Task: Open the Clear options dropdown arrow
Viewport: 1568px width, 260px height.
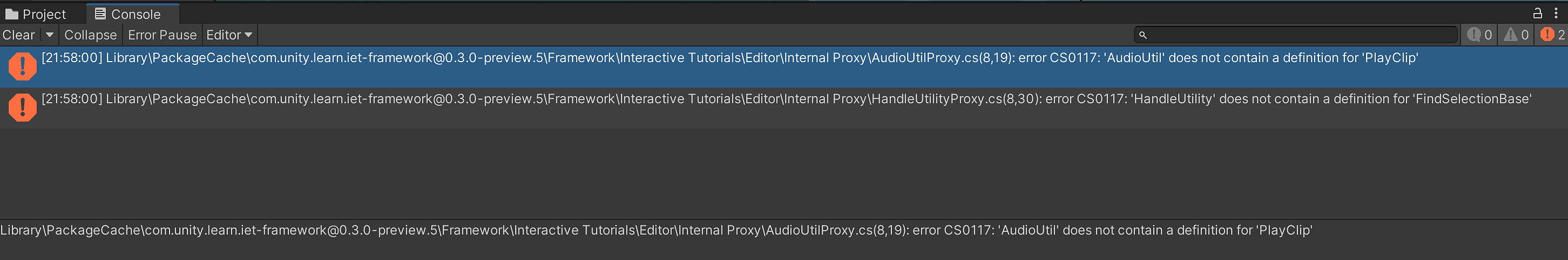Action: (49, 35)
